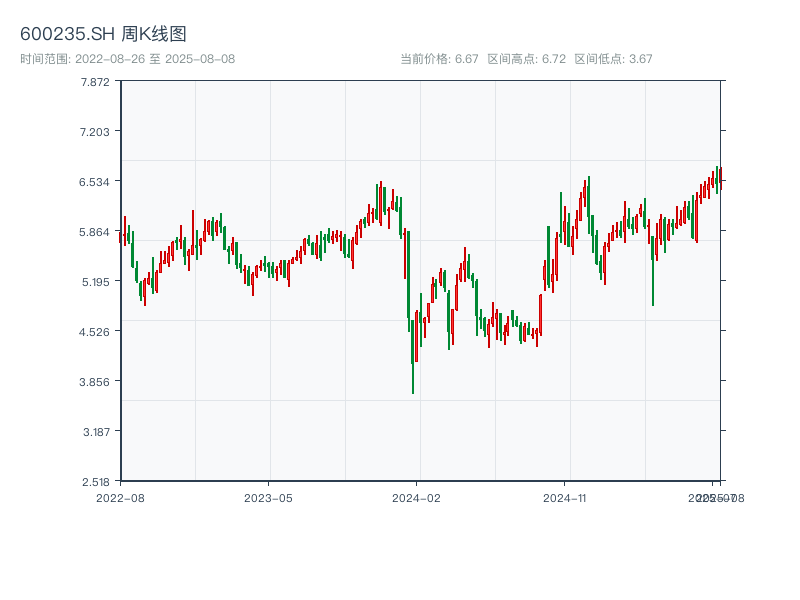
Task: Click the chart title 600235.SH 周K线图
Action: (x=103, y=34)
